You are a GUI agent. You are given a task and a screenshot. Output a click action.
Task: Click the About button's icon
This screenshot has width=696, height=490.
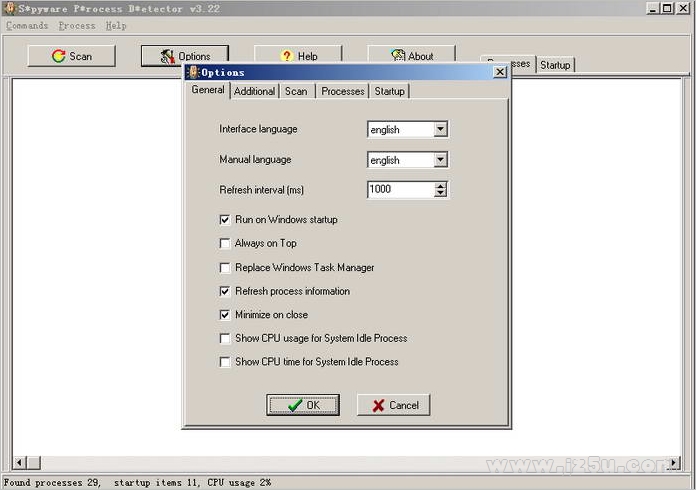coord(398,55)
